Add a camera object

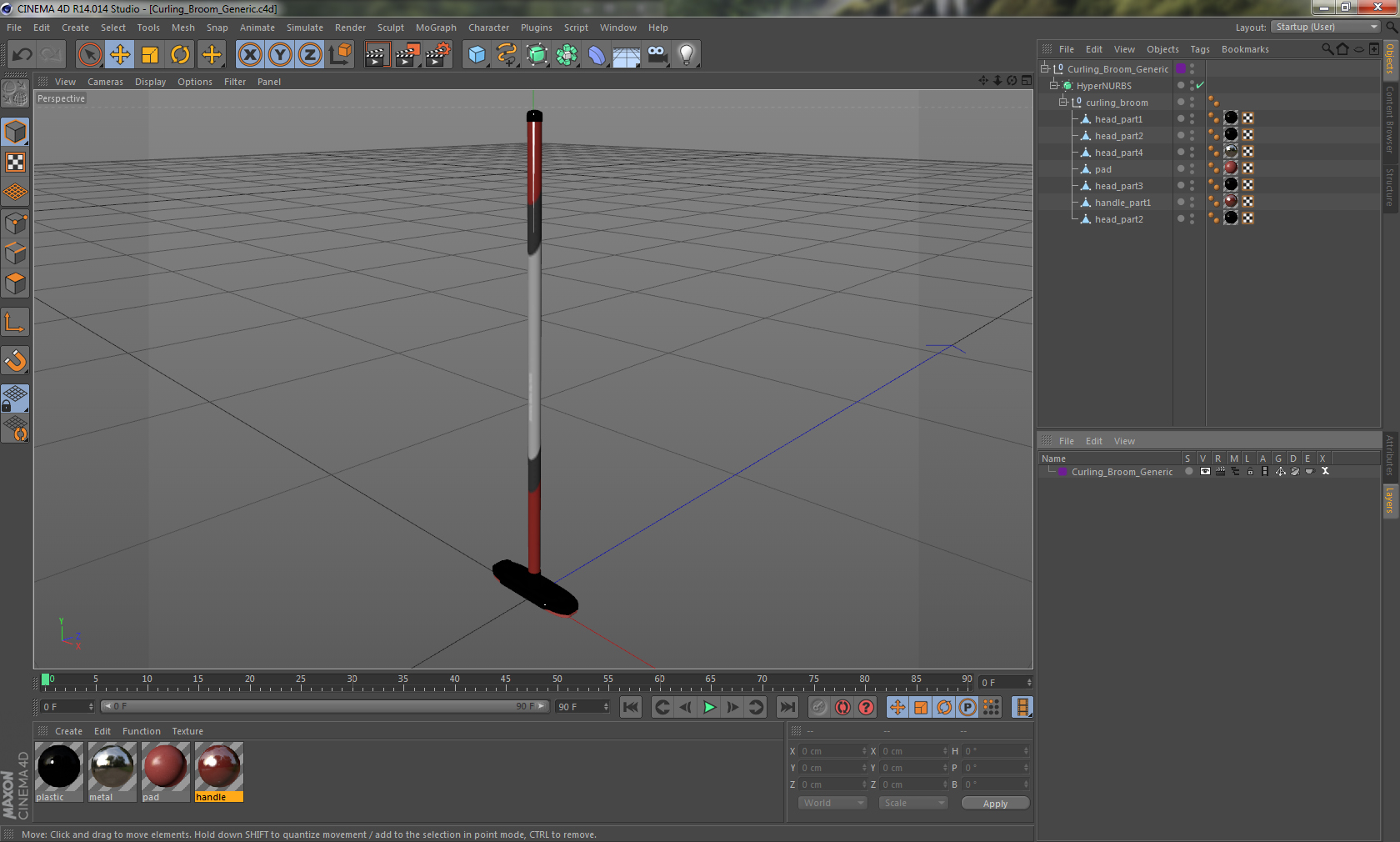657,55
